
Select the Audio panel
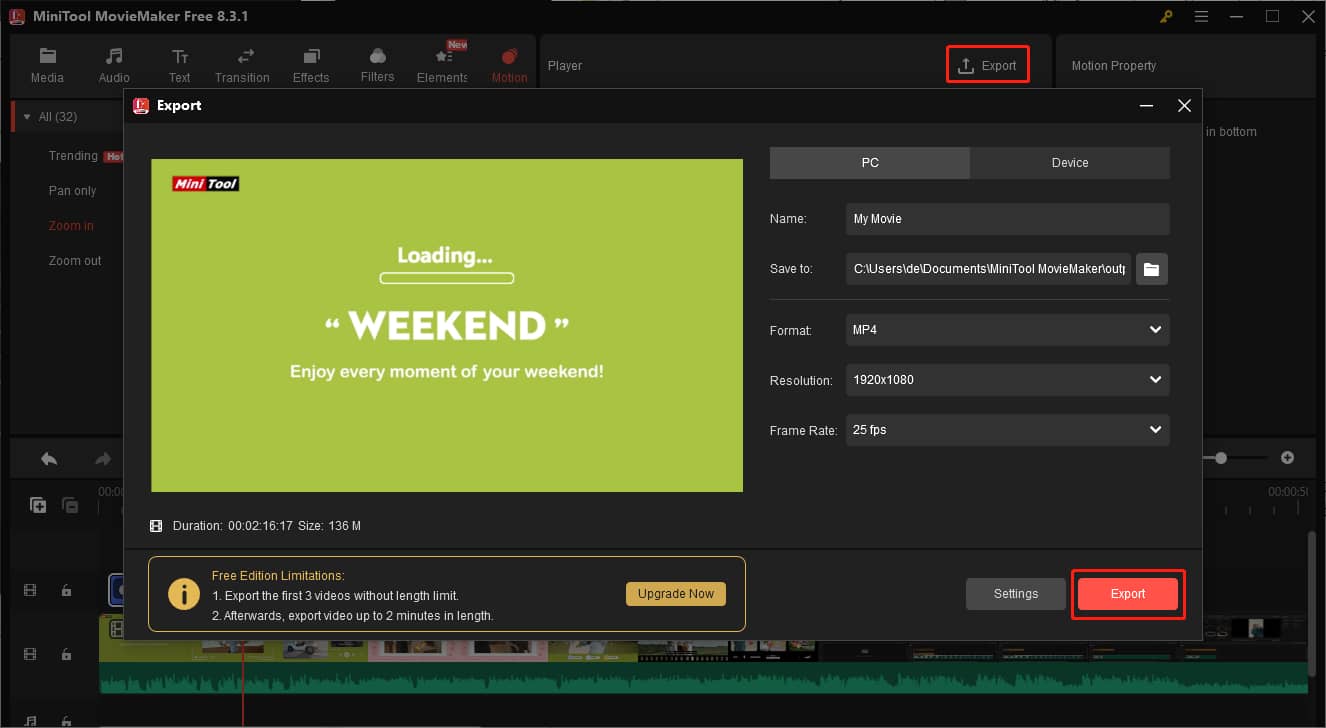click(113, 63)
